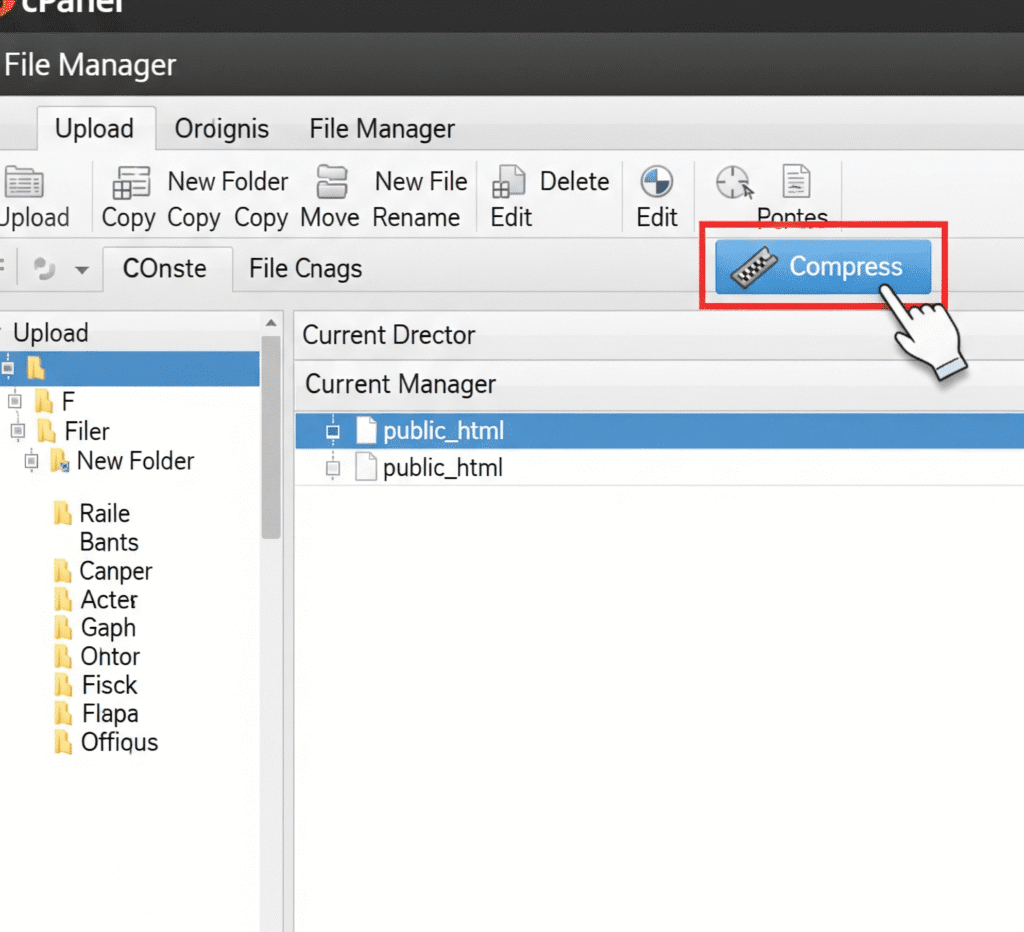Click the Upload heading above folder tree
This screenshot has height=932, width=1024.
[x=50, y=333]
